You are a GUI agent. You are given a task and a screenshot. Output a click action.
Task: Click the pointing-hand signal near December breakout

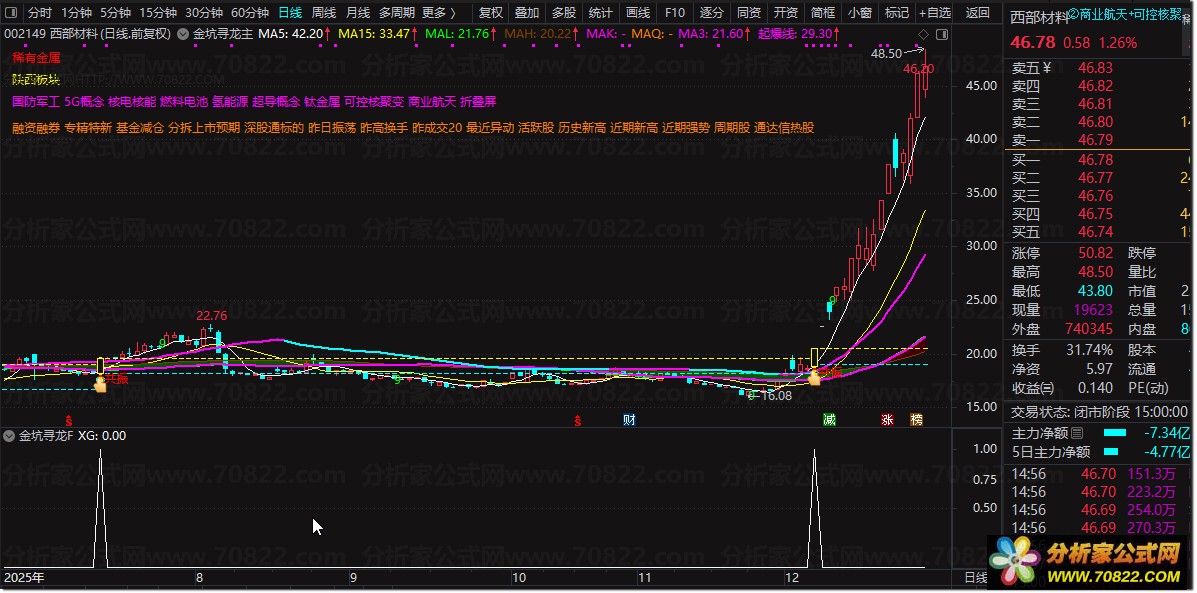pyautogui.click(x=815, y=376)
